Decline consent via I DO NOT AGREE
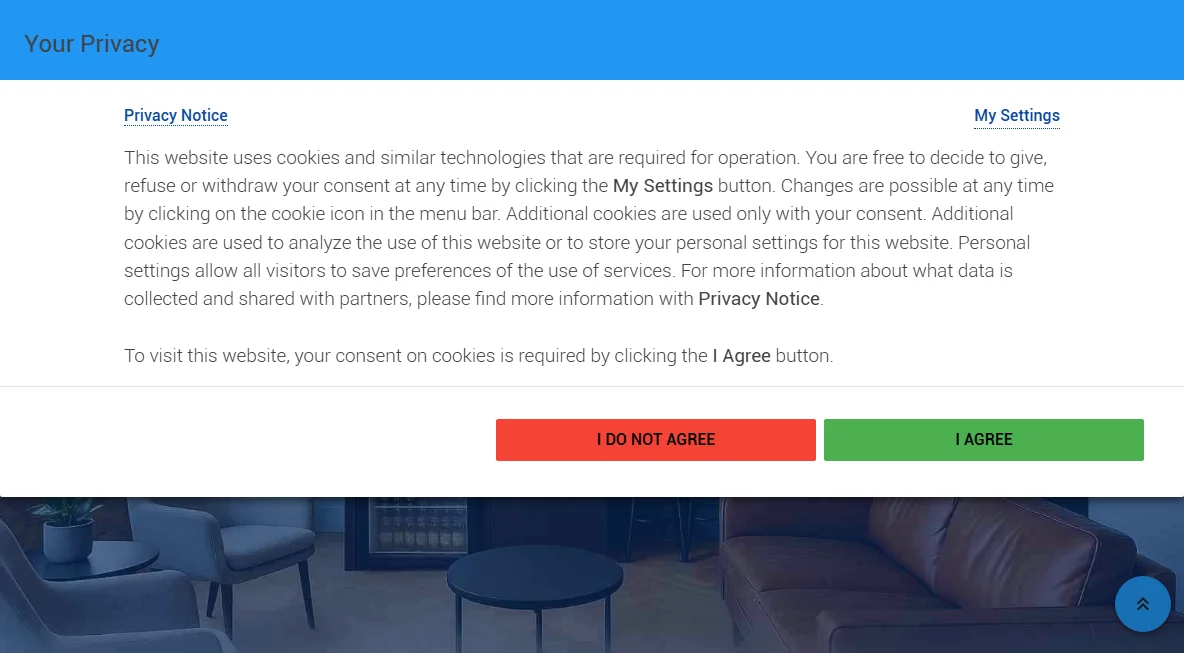The width and height of the screenshot is (1184, 653). 655,439
